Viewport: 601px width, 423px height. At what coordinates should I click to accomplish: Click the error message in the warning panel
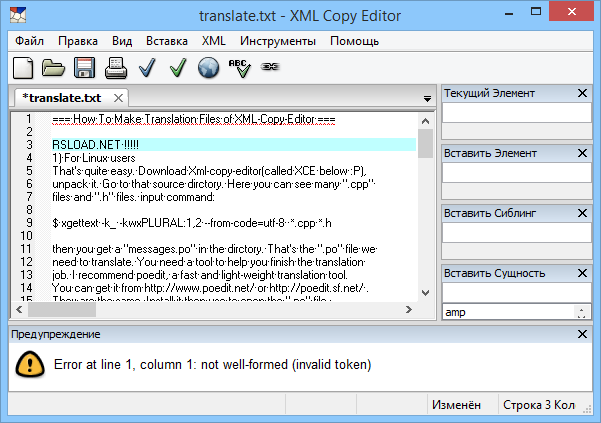[213, 364]
